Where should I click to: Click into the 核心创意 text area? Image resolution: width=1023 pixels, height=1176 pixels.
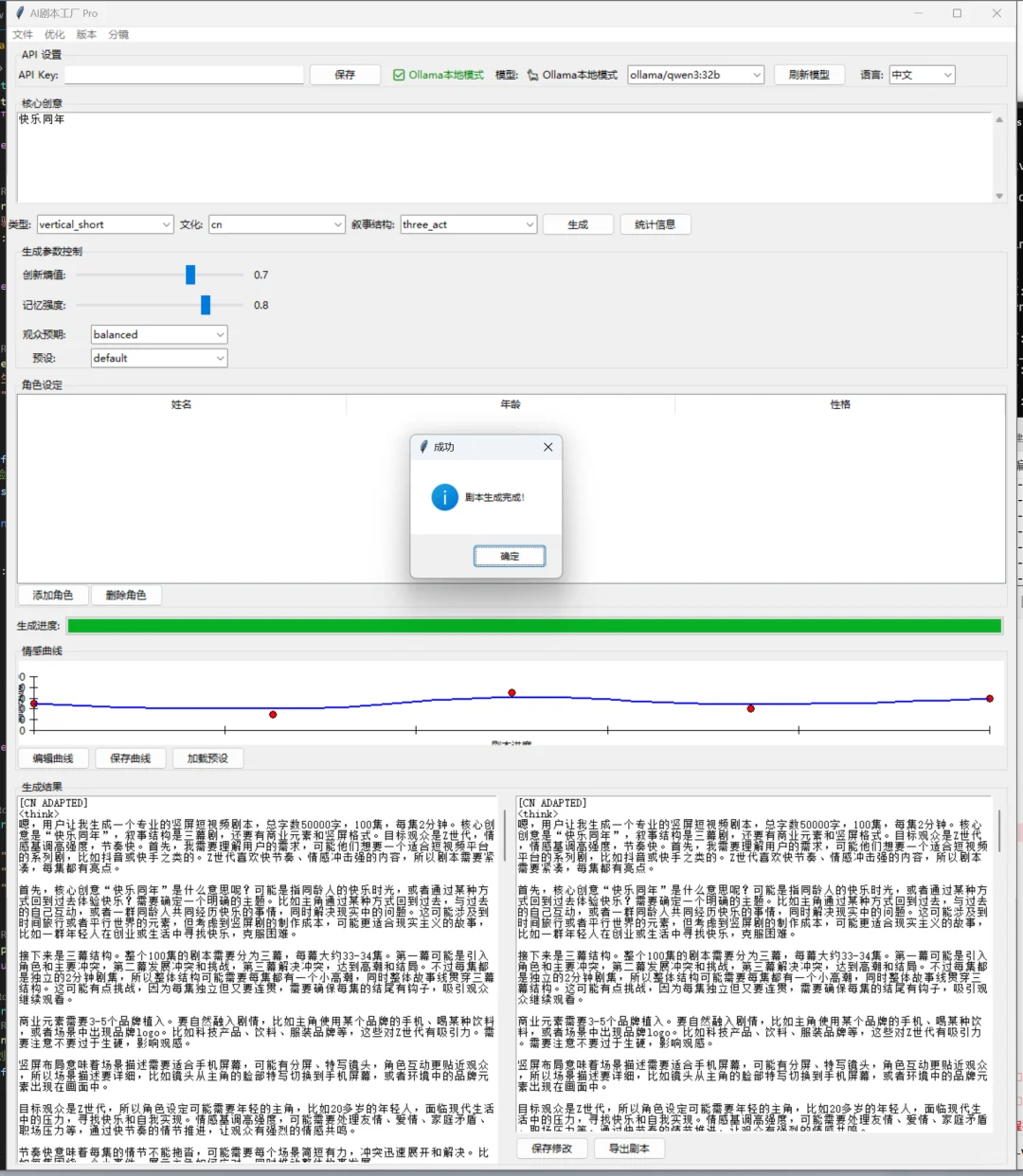coord(505,157)
